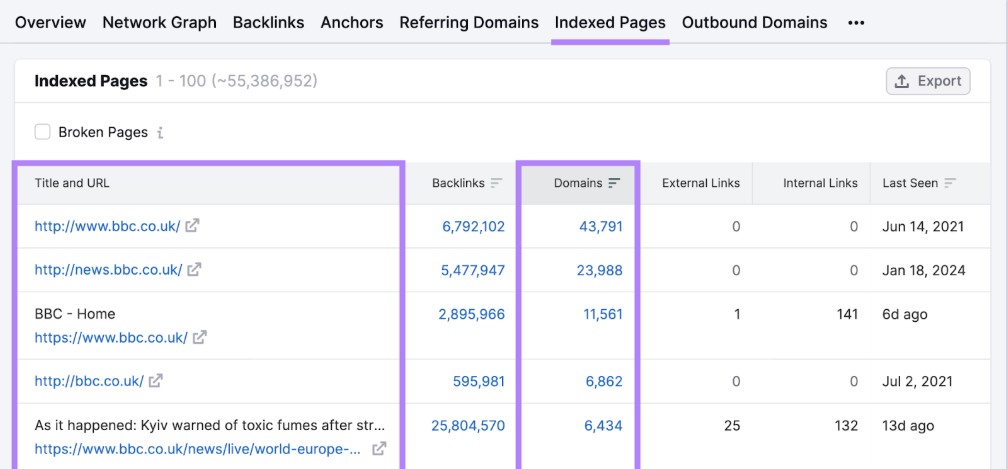
Task: Click the Export button
Action: 928,82
